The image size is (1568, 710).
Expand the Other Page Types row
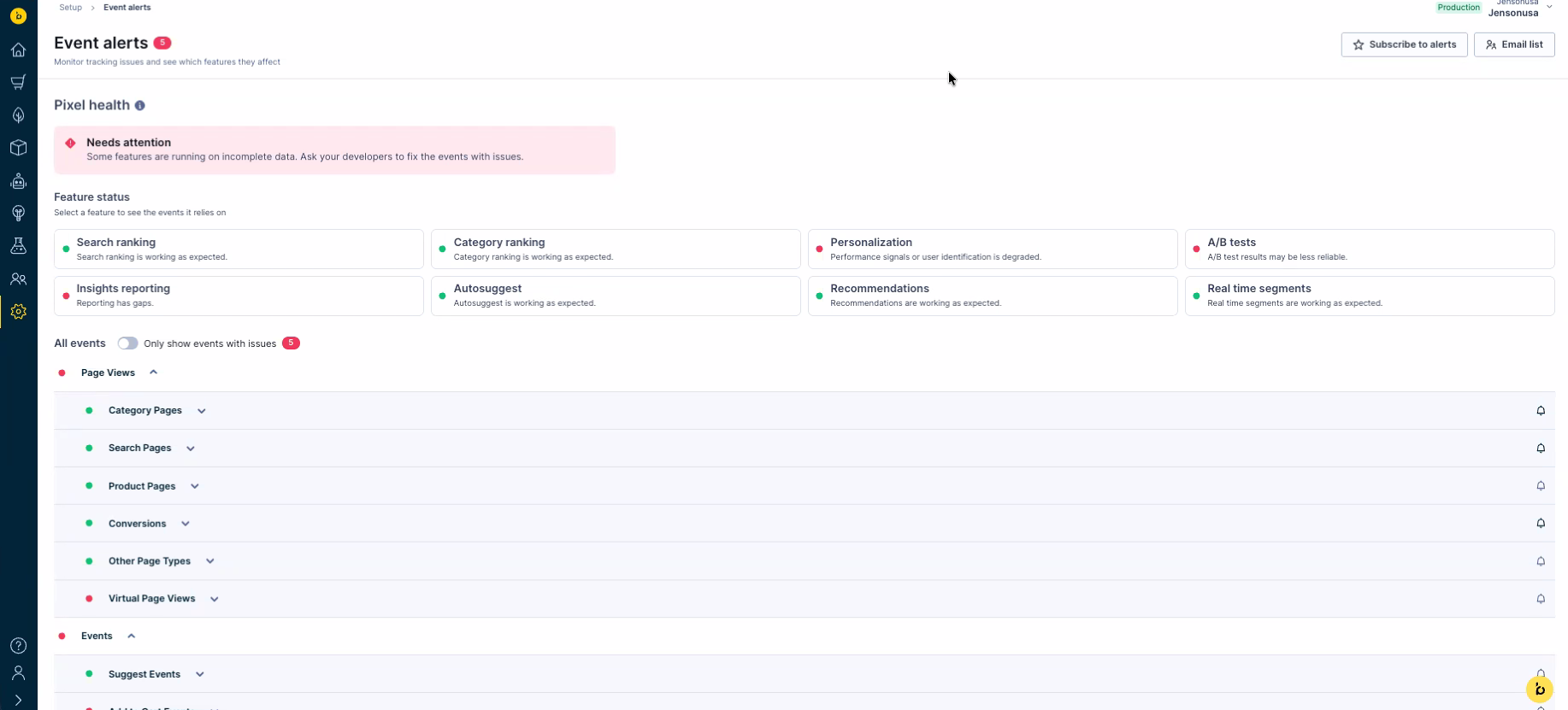click(x=210, y=561)
